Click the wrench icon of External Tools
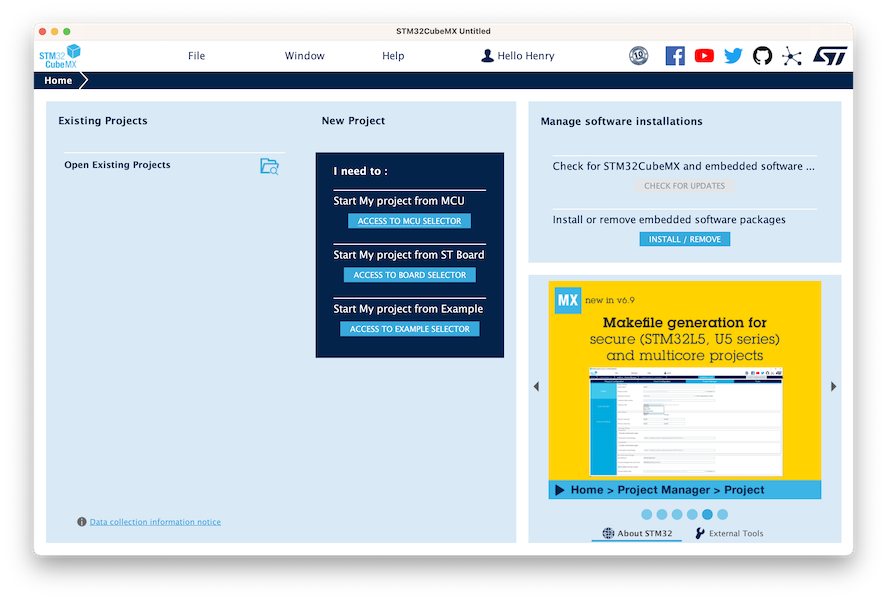 click(700, 533)
